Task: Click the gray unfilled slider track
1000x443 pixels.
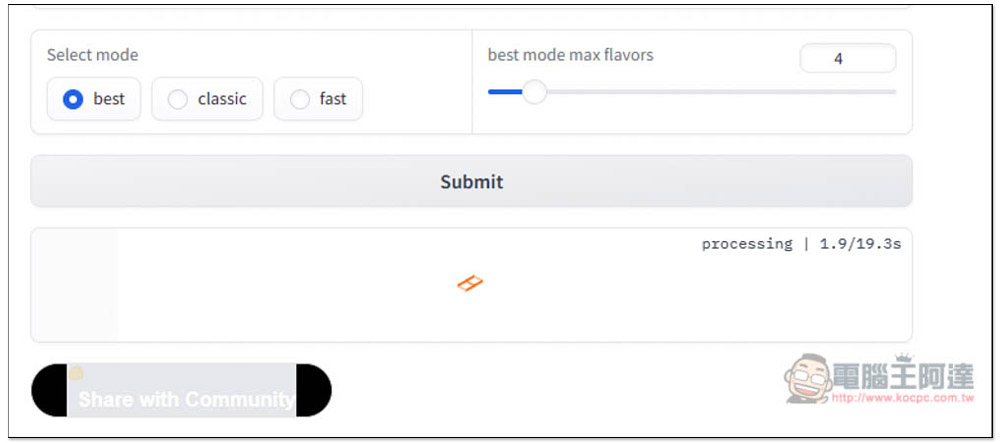Action: tap(721, 92)
